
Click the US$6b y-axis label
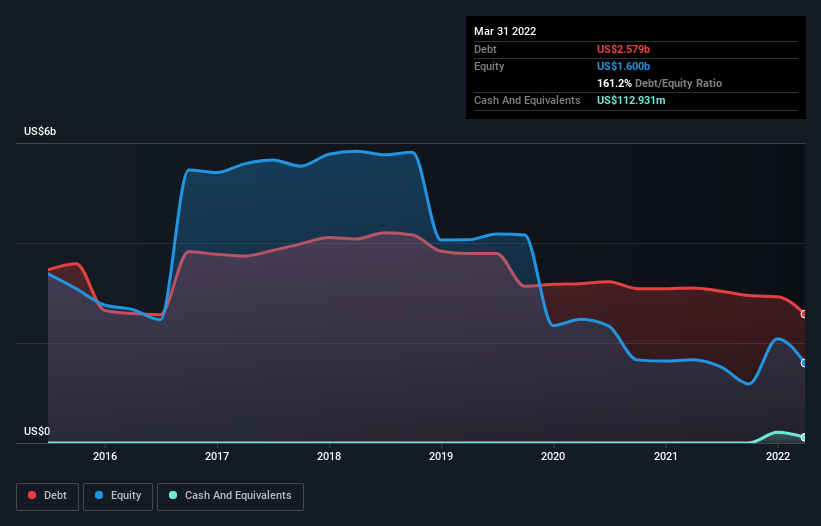pos(40,131)
